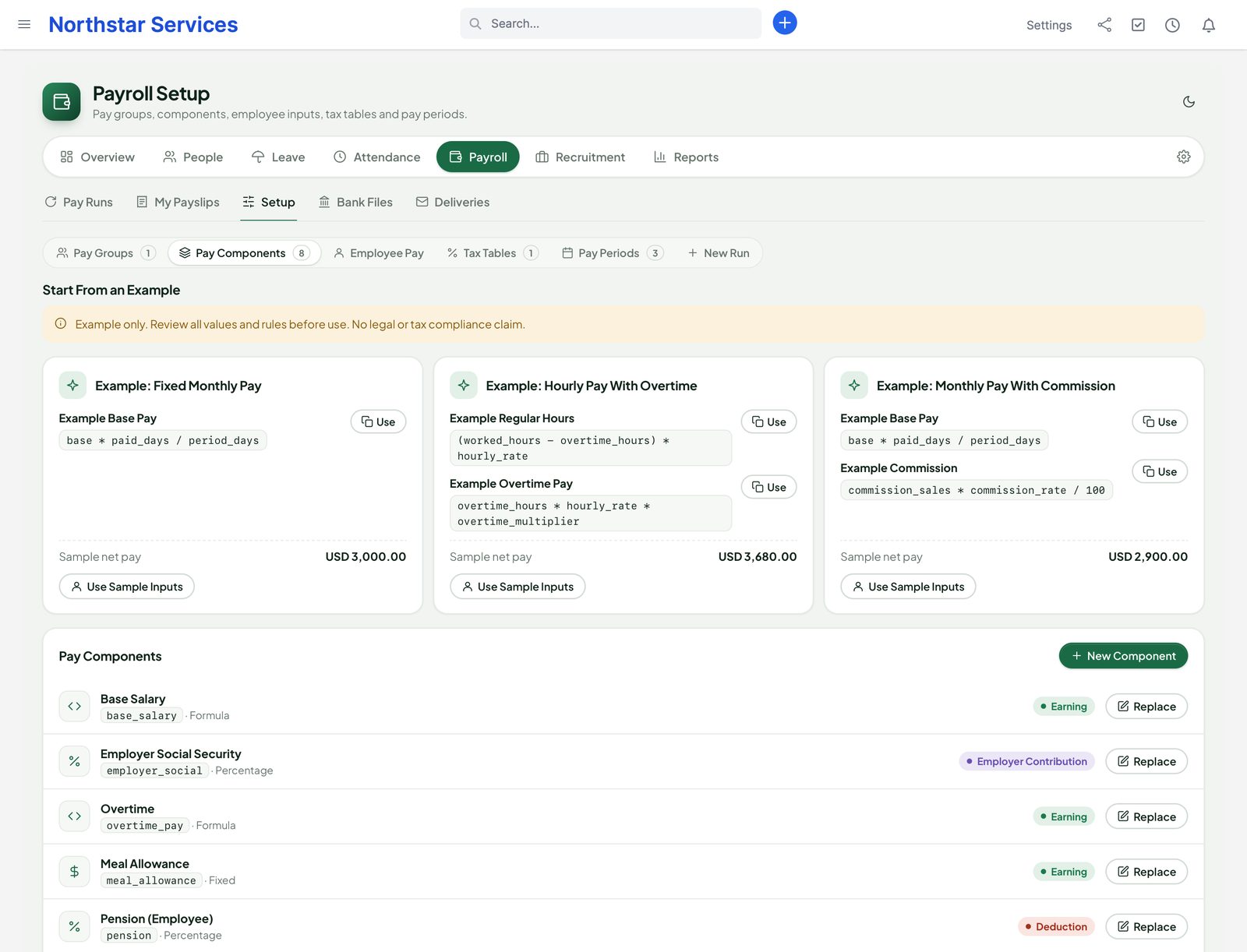This screenshot has width=1247, height=952.
Task: Open the Attendance tab
Action: point(376,157)
